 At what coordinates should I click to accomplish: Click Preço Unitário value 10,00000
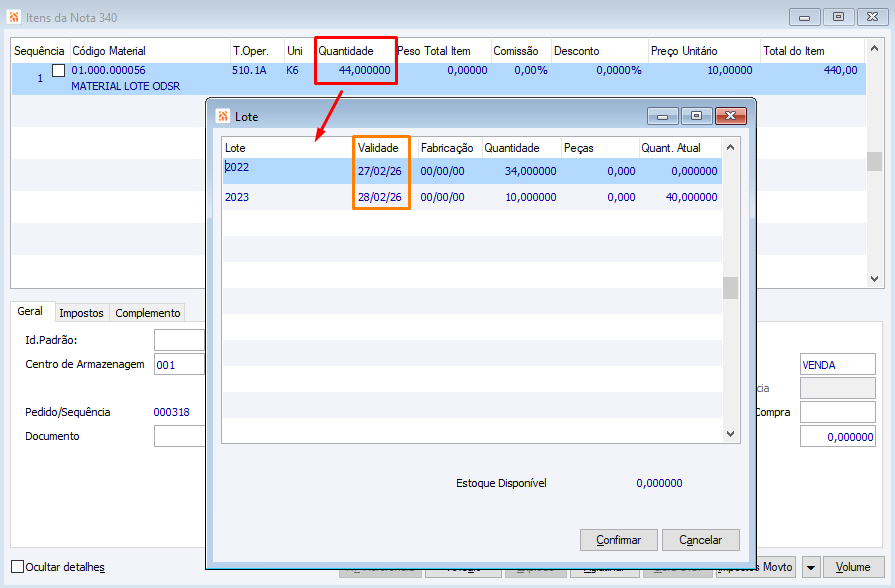click(x=729, y=70)
